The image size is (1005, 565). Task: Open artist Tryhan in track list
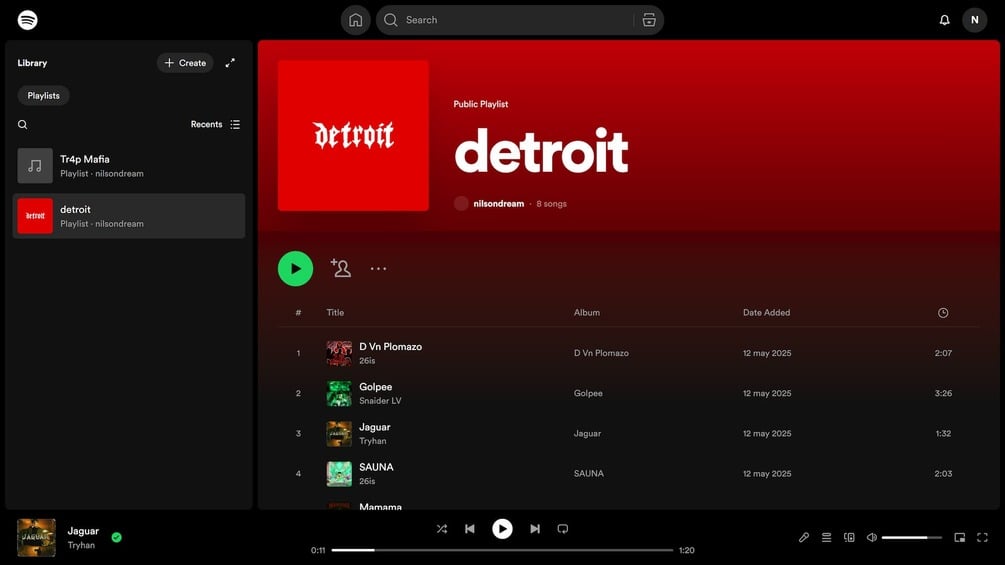pyautogui.click(x=372, y=441)
